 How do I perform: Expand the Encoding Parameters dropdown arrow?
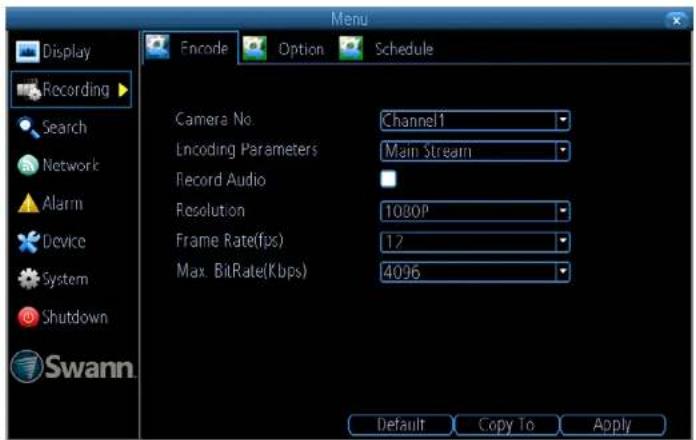(562, 151)
